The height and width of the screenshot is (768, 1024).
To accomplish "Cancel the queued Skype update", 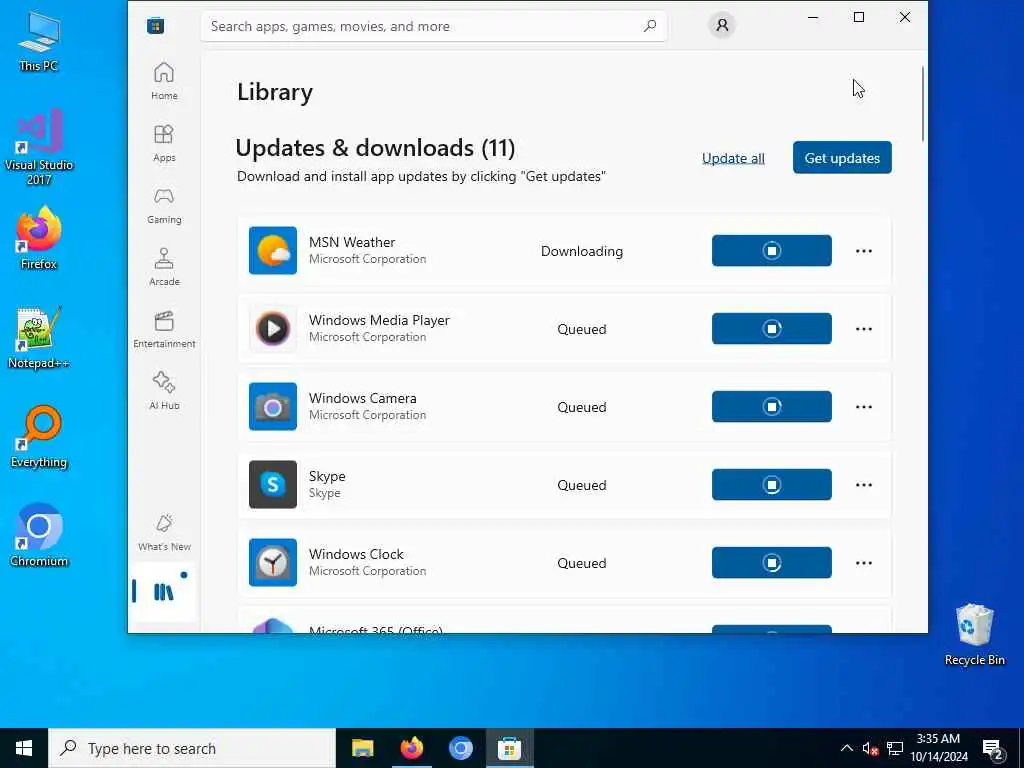I will (771, 485).
